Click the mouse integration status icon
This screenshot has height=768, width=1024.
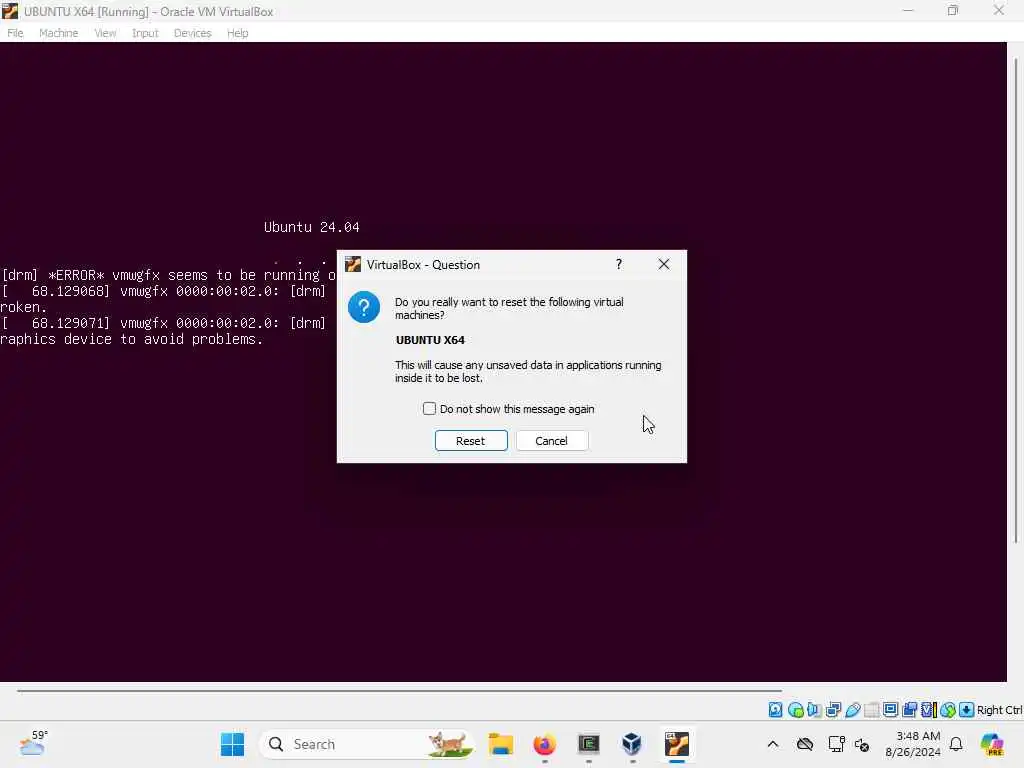click(x=948, y=710)
